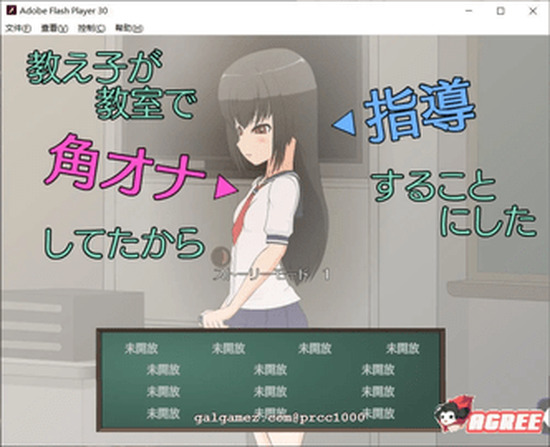
Task: Click the blue triangle arrow beside 指導
Action: pyautogui.click(x=344, y=123)
